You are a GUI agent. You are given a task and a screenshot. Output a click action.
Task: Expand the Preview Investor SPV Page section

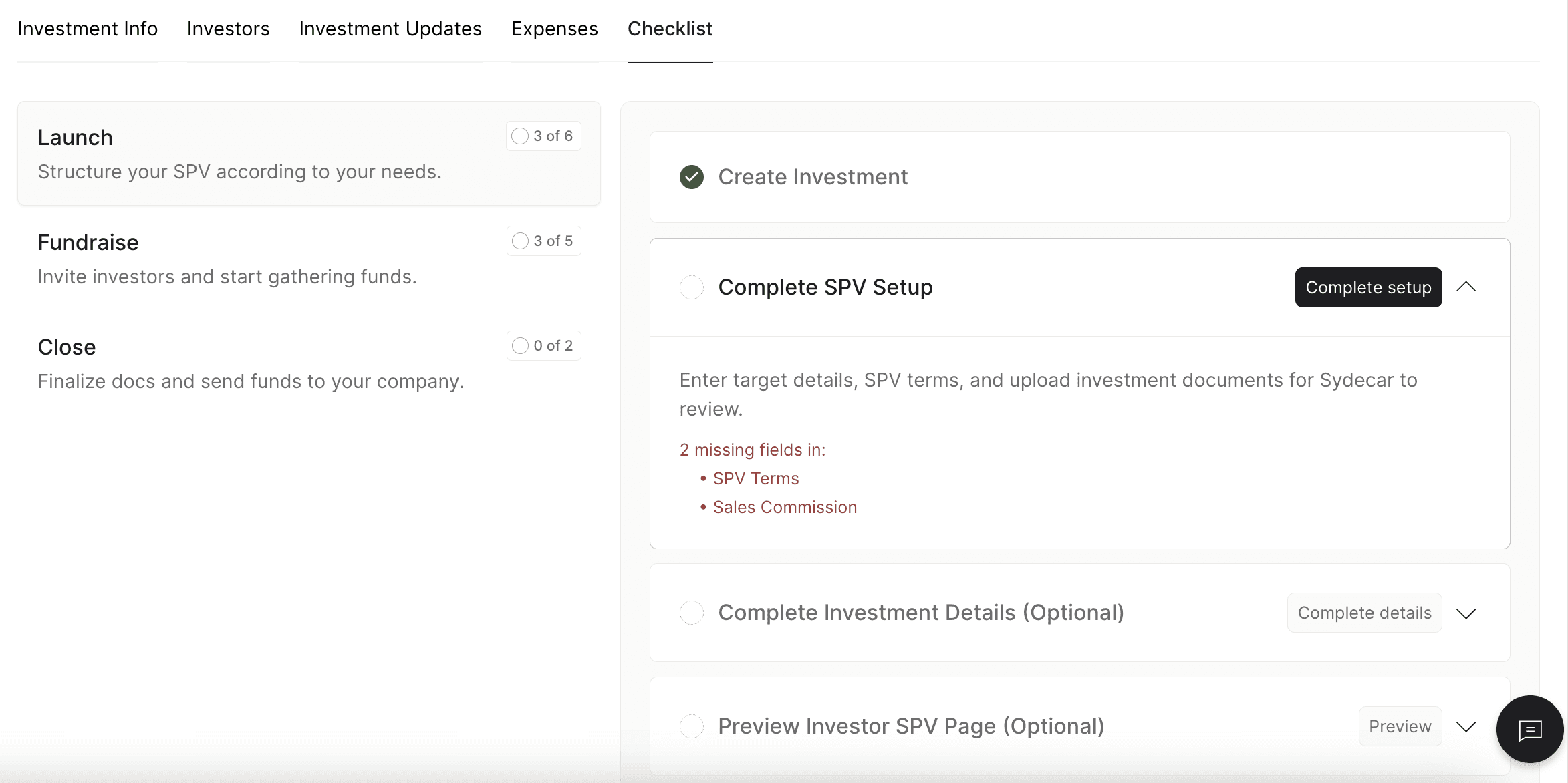[x=1466, y=727]
